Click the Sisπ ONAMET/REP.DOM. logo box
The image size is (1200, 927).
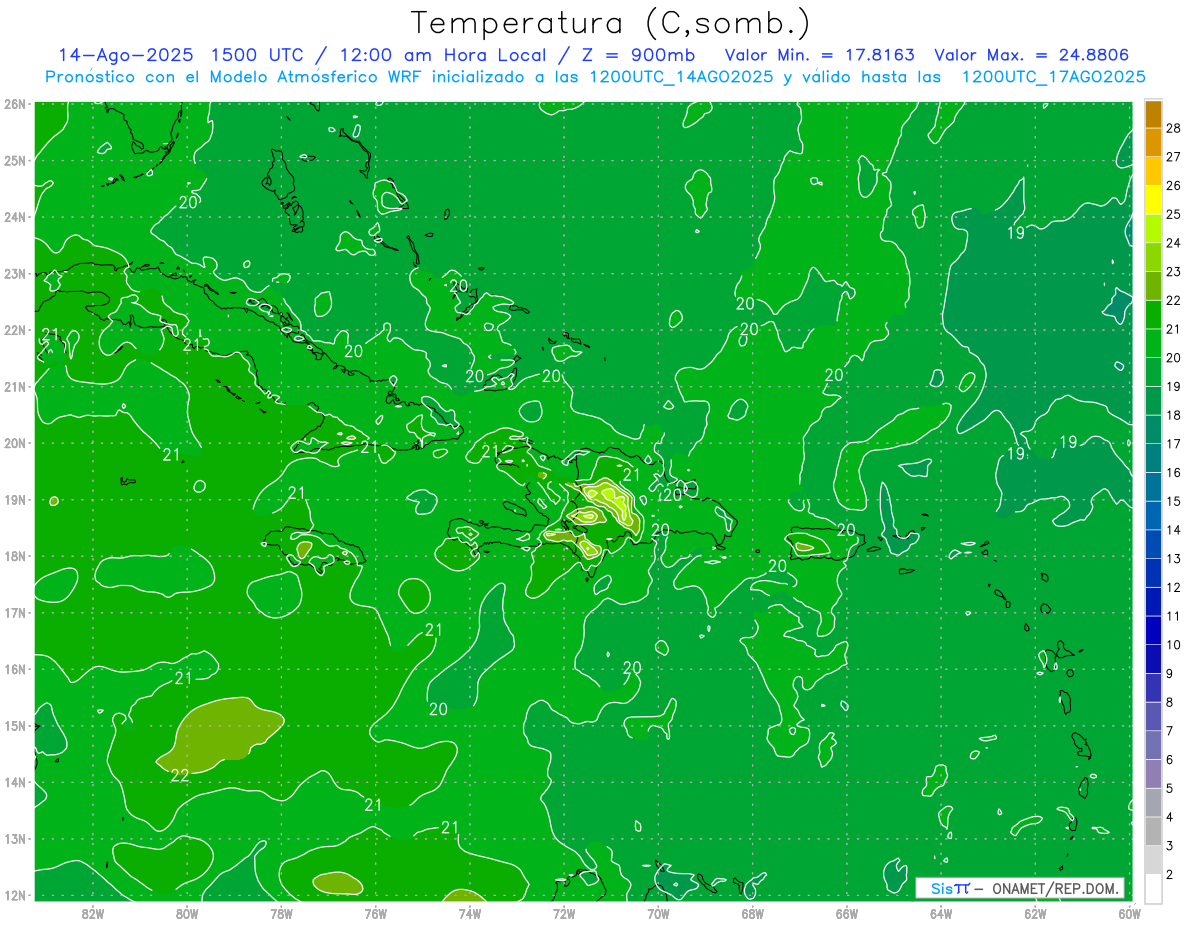pyautogui.click(x=1020, y=888)
